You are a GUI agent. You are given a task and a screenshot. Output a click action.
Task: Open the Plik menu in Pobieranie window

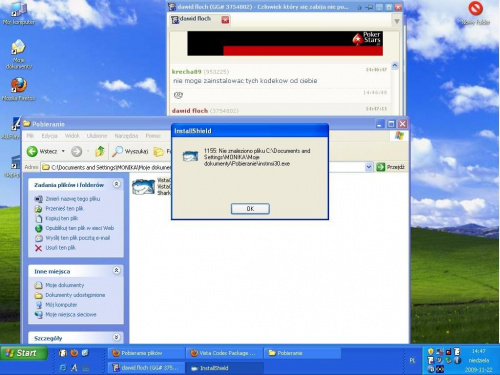pos(30,136)
